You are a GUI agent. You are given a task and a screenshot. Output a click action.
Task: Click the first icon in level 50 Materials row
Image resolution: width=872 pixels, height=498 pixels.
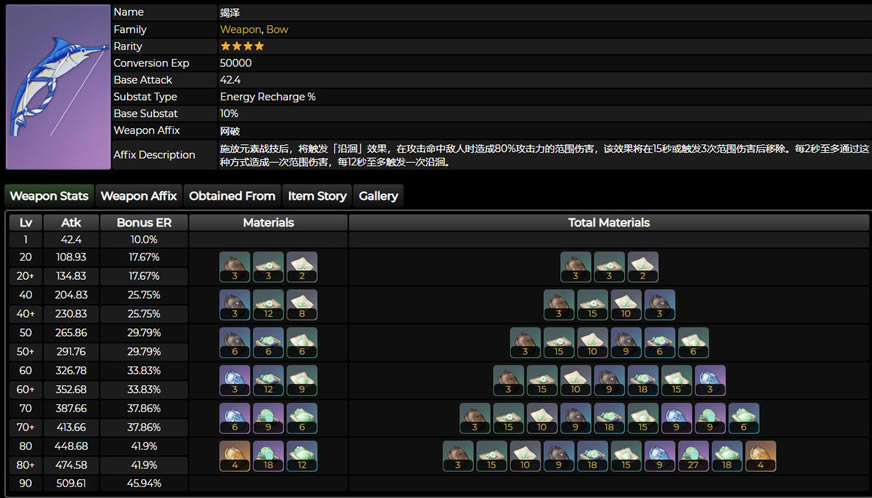pyautogui.click(x=235, y=343)
